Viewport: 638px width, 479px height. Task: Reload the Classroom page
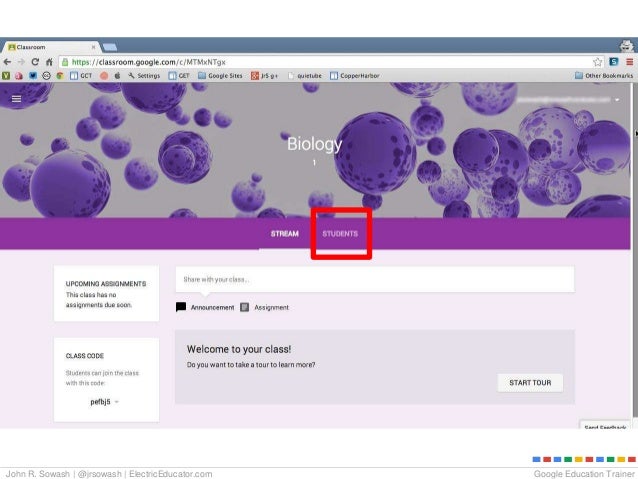point(35,62)
